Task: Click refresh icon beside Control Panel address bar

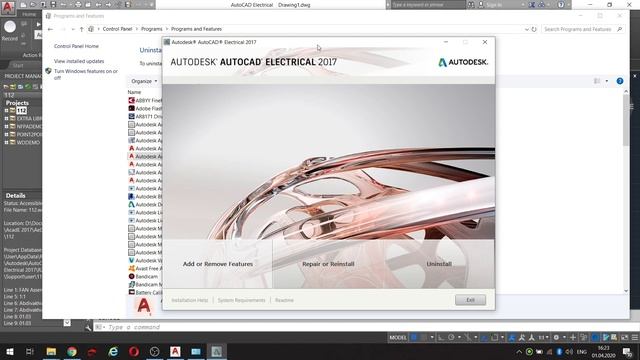Action: coord(534,29)
